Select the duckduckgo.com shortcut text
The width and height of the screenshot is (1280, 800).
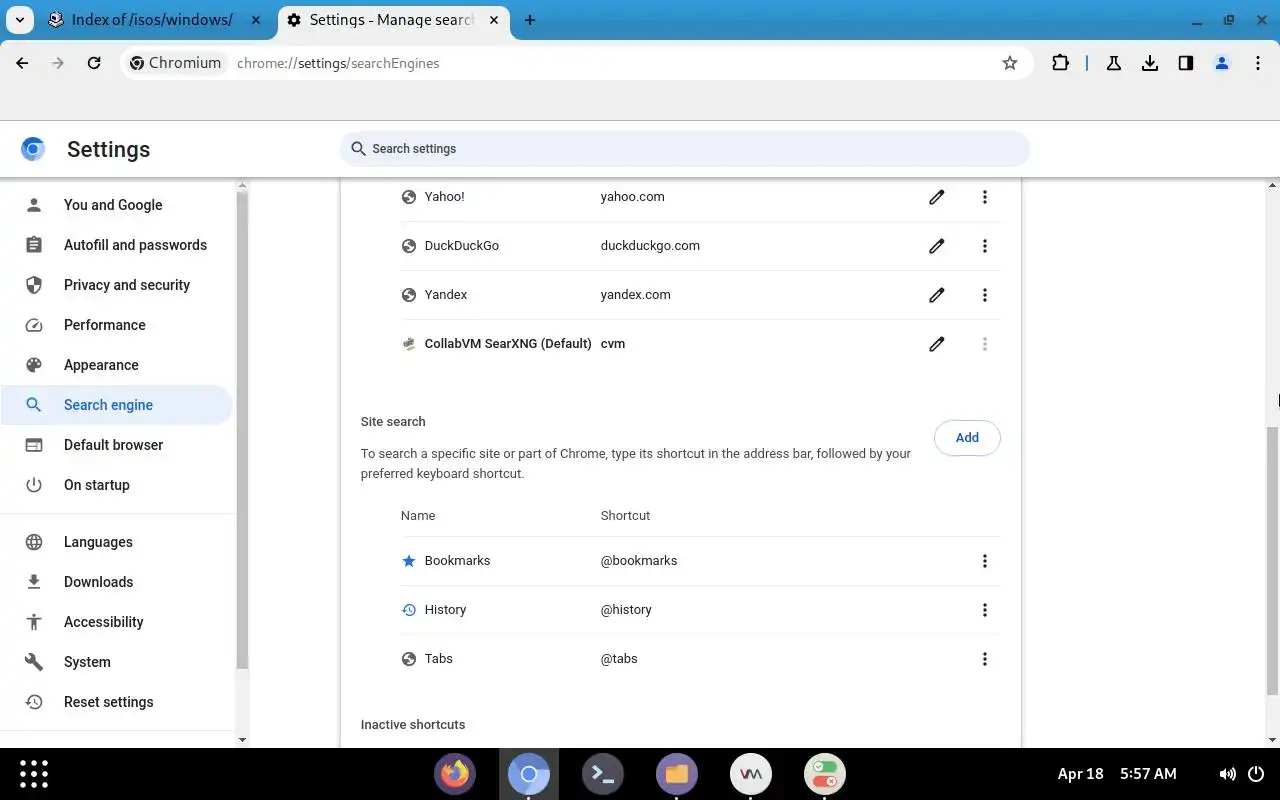[650, 246]
